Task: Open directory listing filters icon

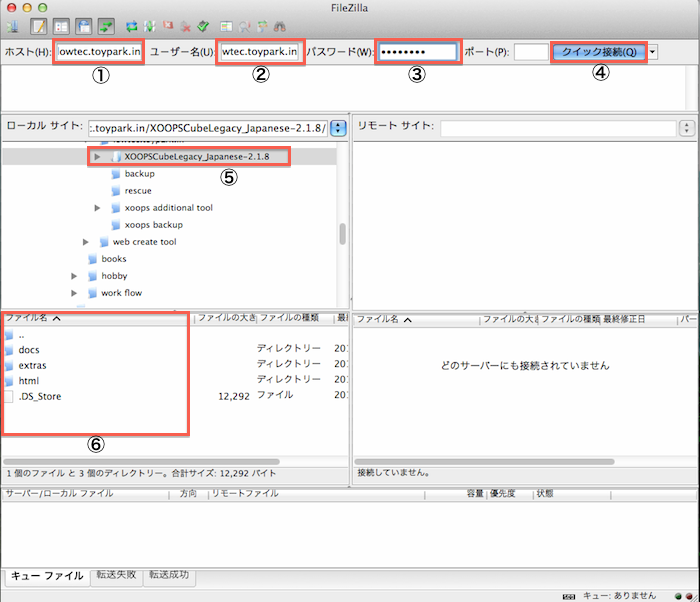Action: [226, 27]
